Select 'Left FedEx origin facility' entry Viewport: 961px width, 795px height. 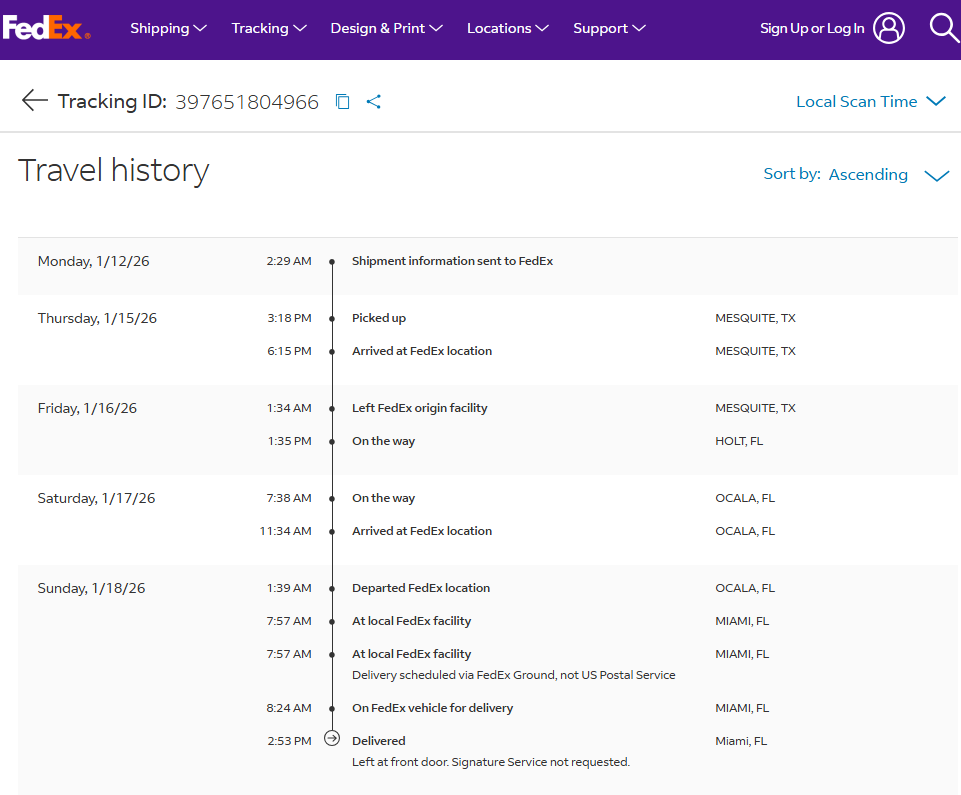(x=420, y=408)
